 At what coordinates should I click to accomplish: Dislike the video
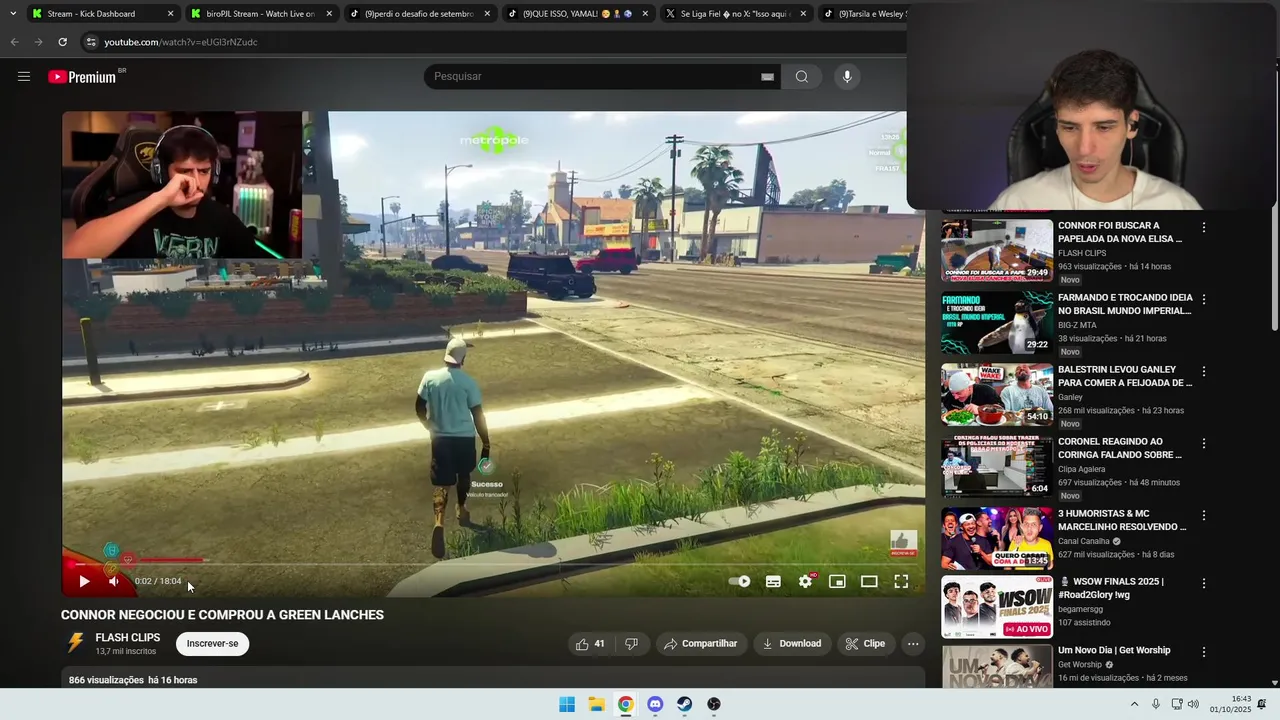tap(631, 644)
